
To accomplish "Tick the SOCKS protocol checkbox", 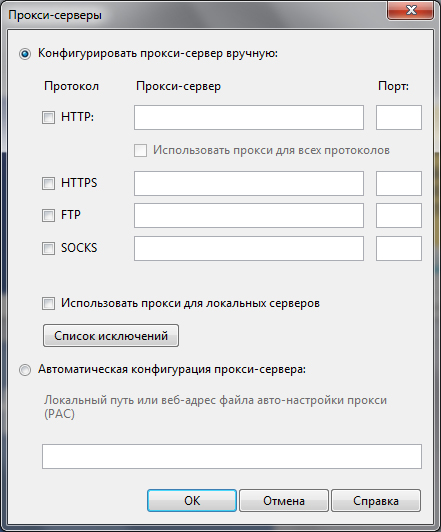I will click(48, 248).
